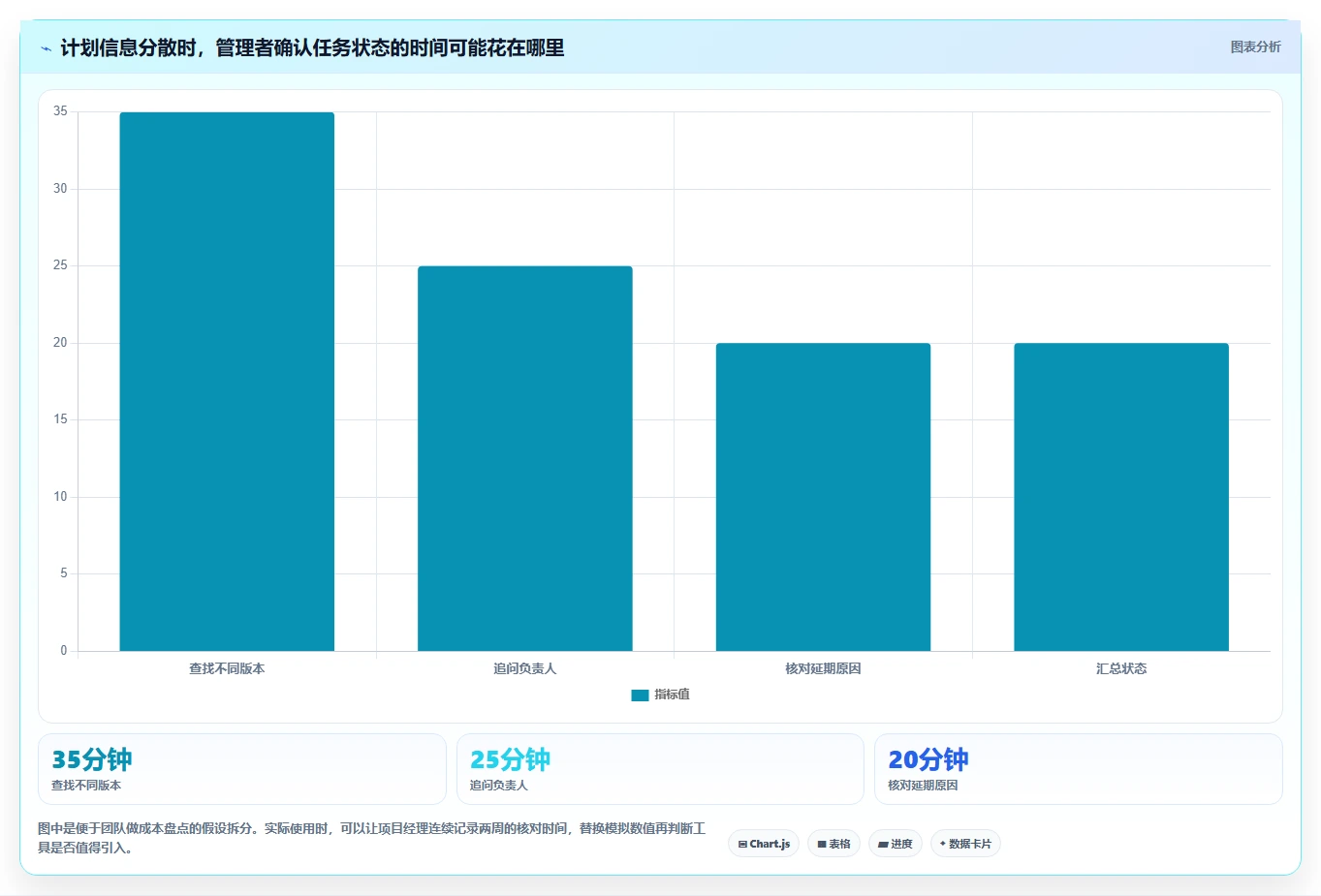Click the 35分钟 stat card value
Image resolution: width=1321 pixels, height=896 pixels.
point(92,759)
